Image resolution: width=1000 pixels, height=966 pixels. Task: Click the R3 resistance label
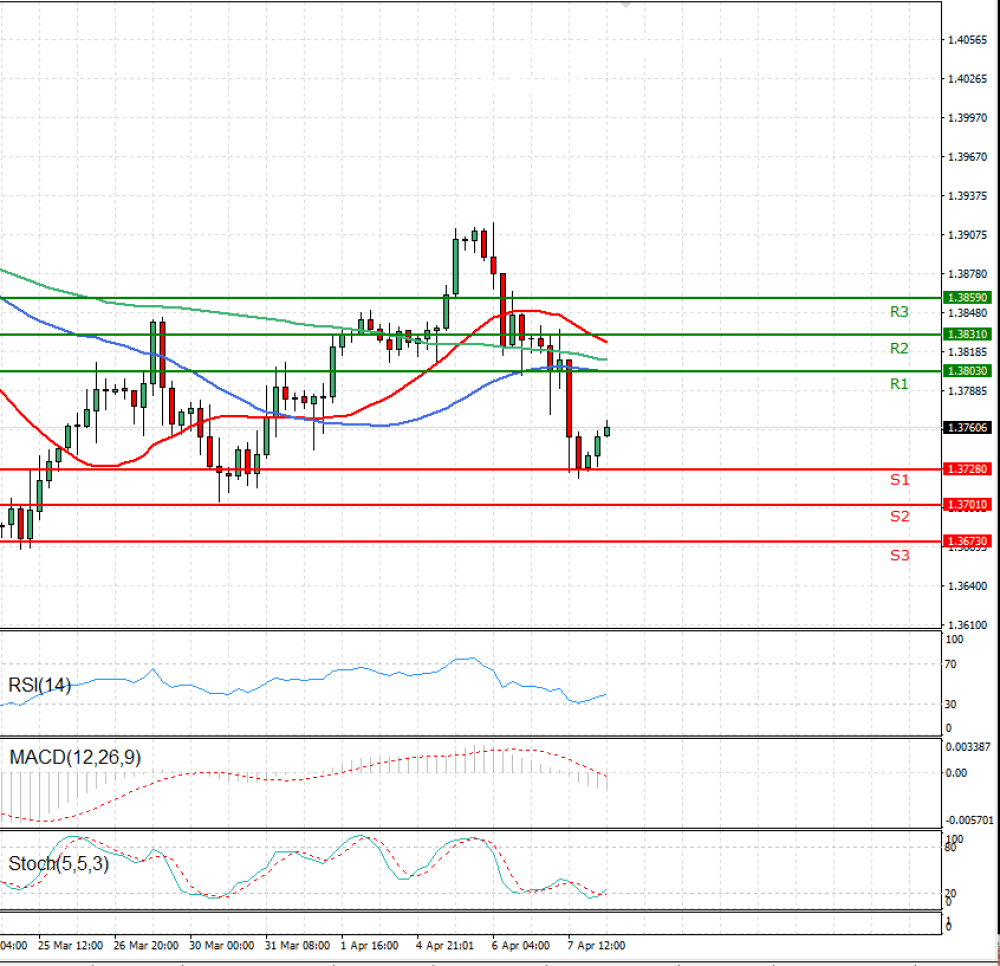tap(899, 312)
